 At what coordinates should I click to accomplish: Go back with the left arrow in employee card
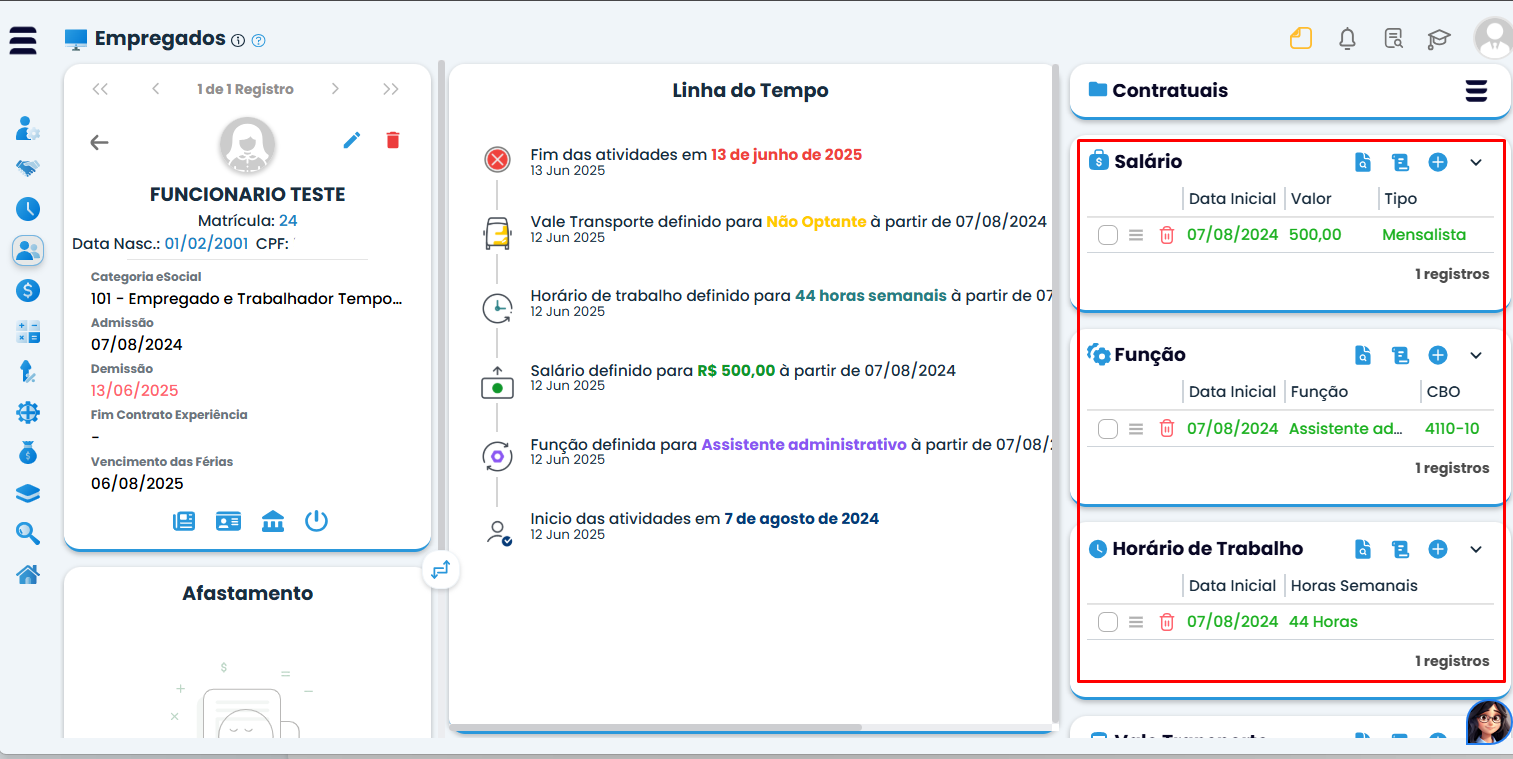tap(99, 142)
